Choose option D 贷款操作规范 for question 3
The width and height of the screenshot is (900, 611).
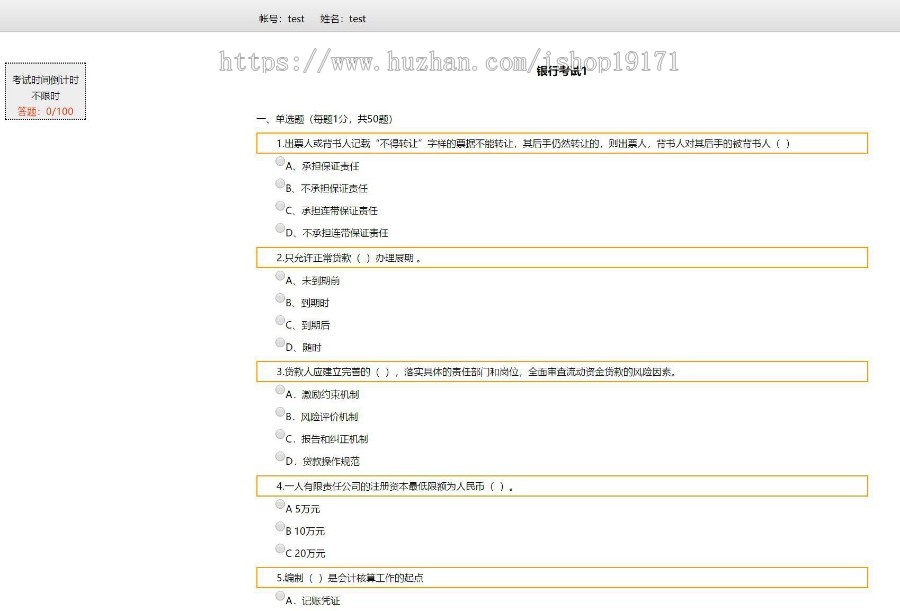pyautogui.click(x=279, y=455)
